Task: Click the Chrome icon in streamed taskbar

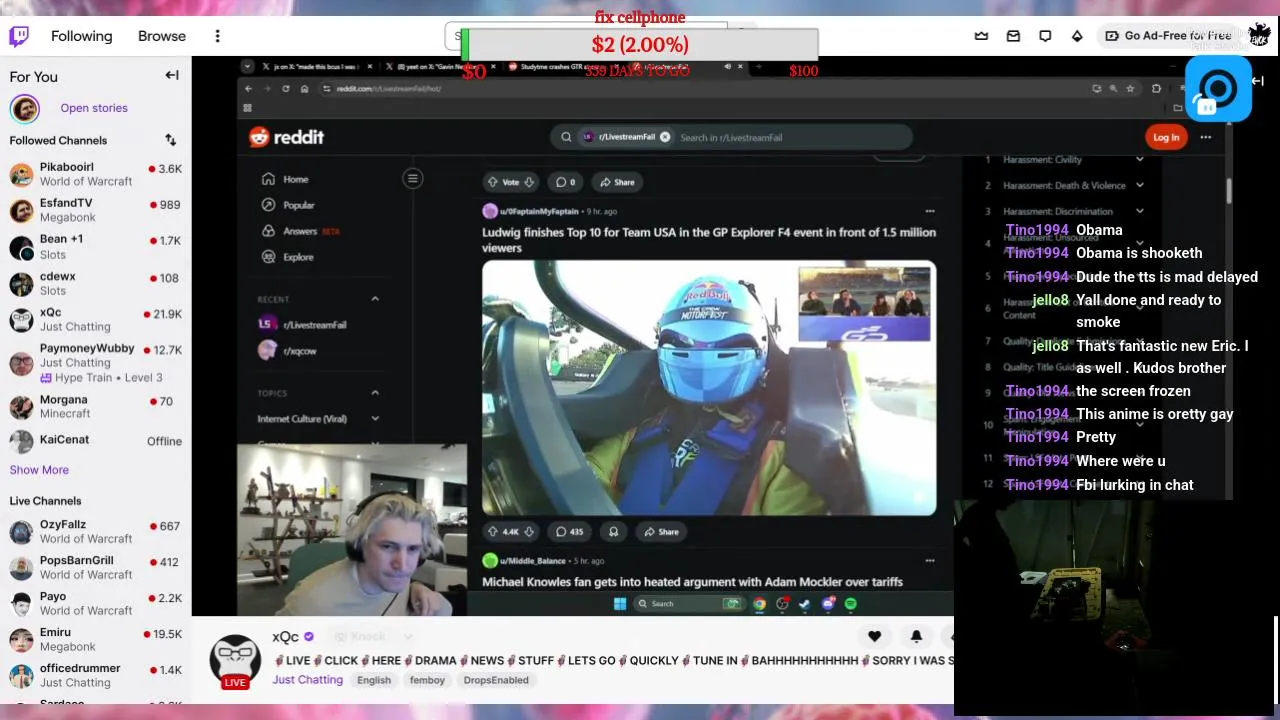Action: 760,604
